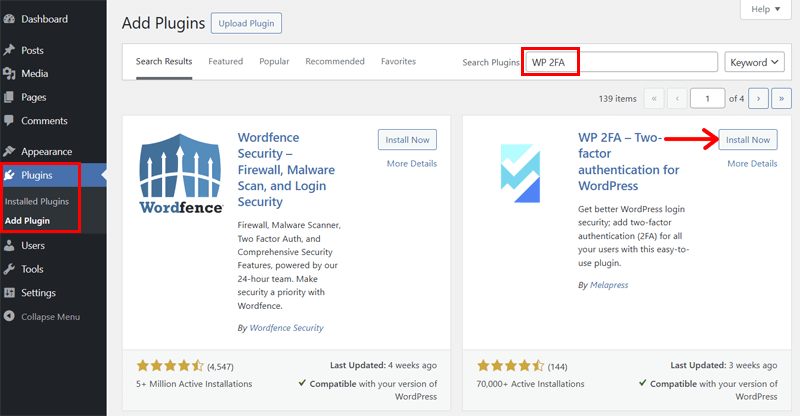Click the previous page pagination arrow
Viewport: 800px width, 416px height.
[x=677, y=99]
